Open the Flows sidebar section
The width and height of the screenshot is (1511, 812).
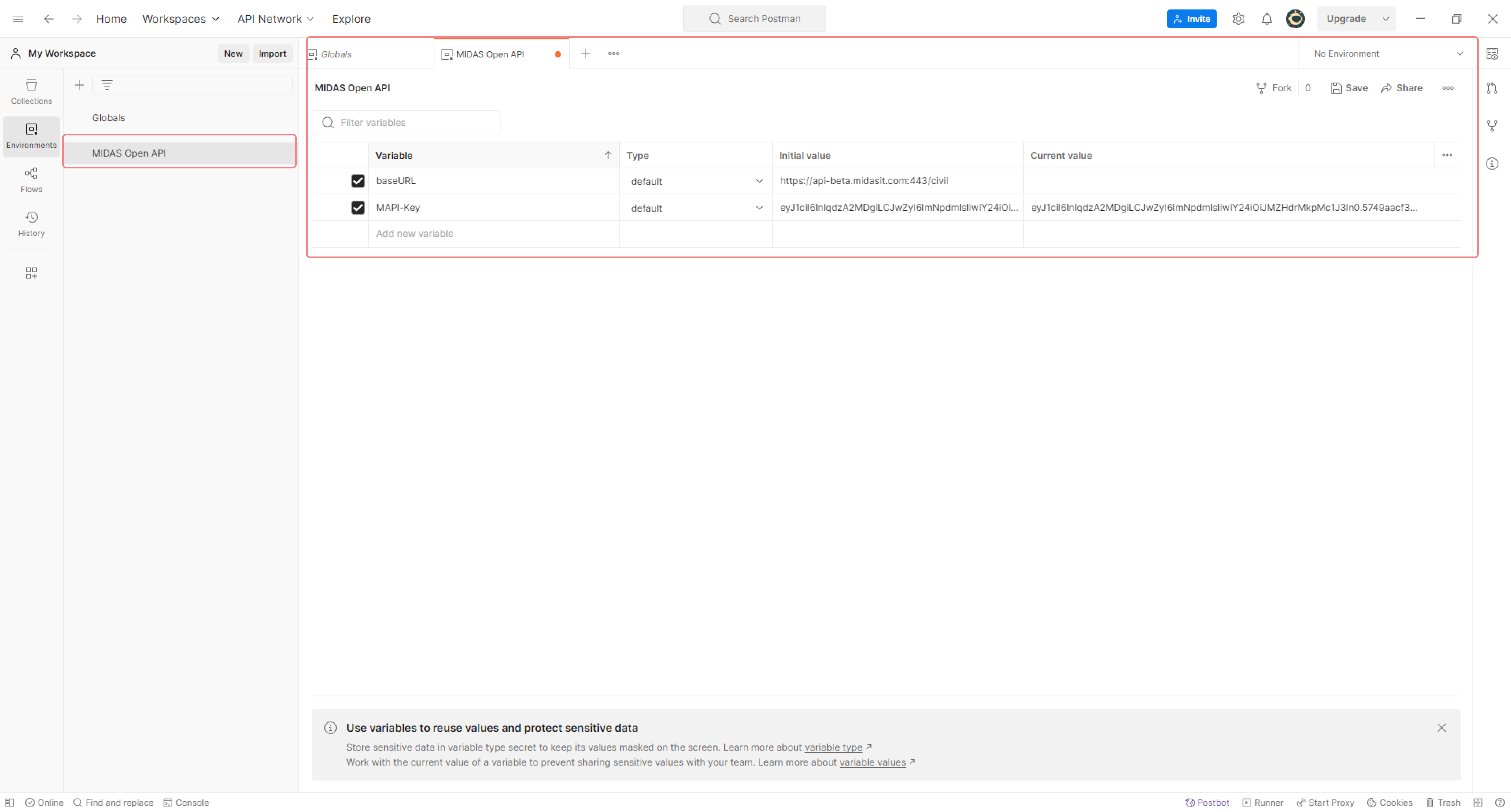pos(31,180)
